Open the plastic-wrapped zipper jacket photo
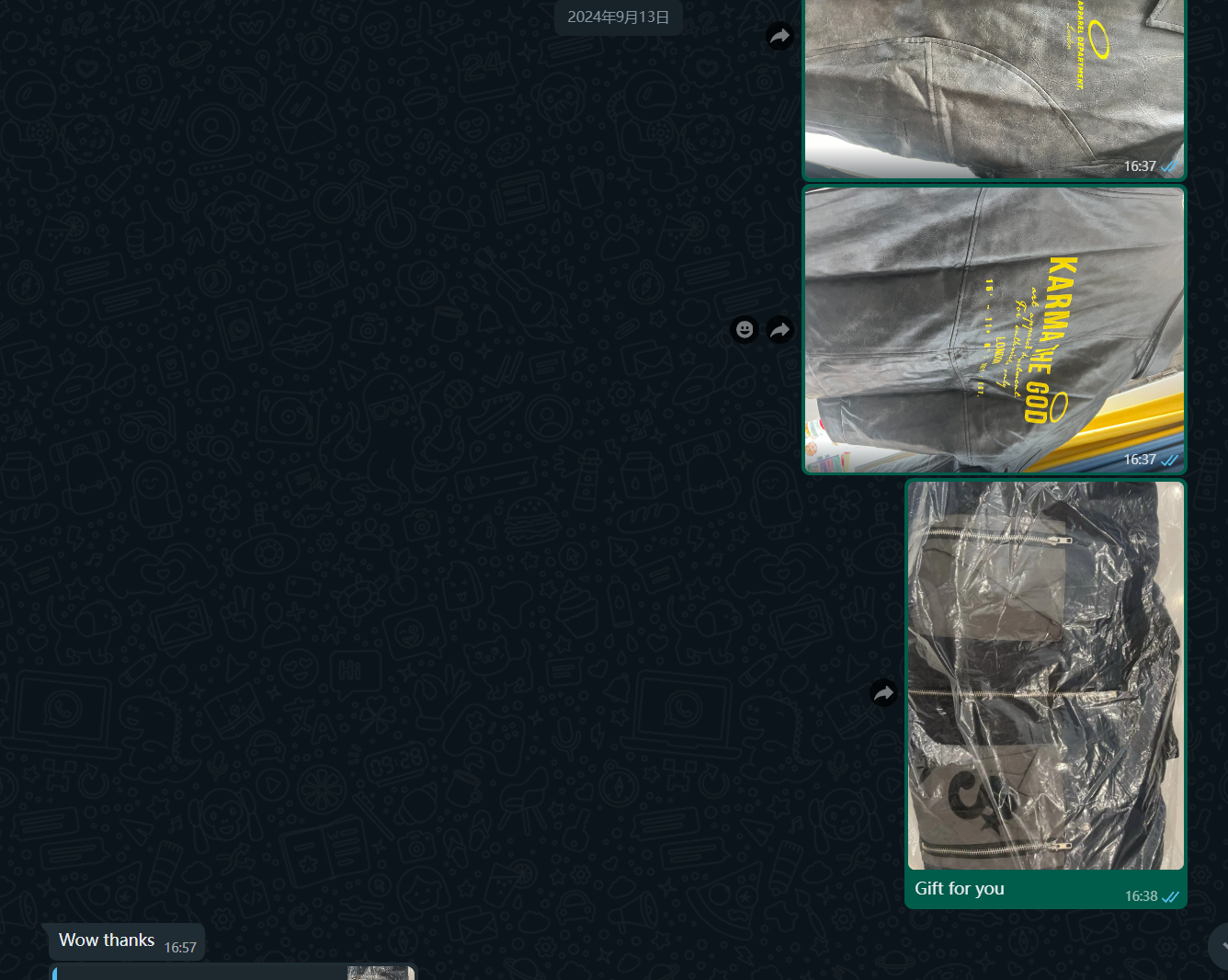This screenshot has height=980, width=1228. 1046,676
